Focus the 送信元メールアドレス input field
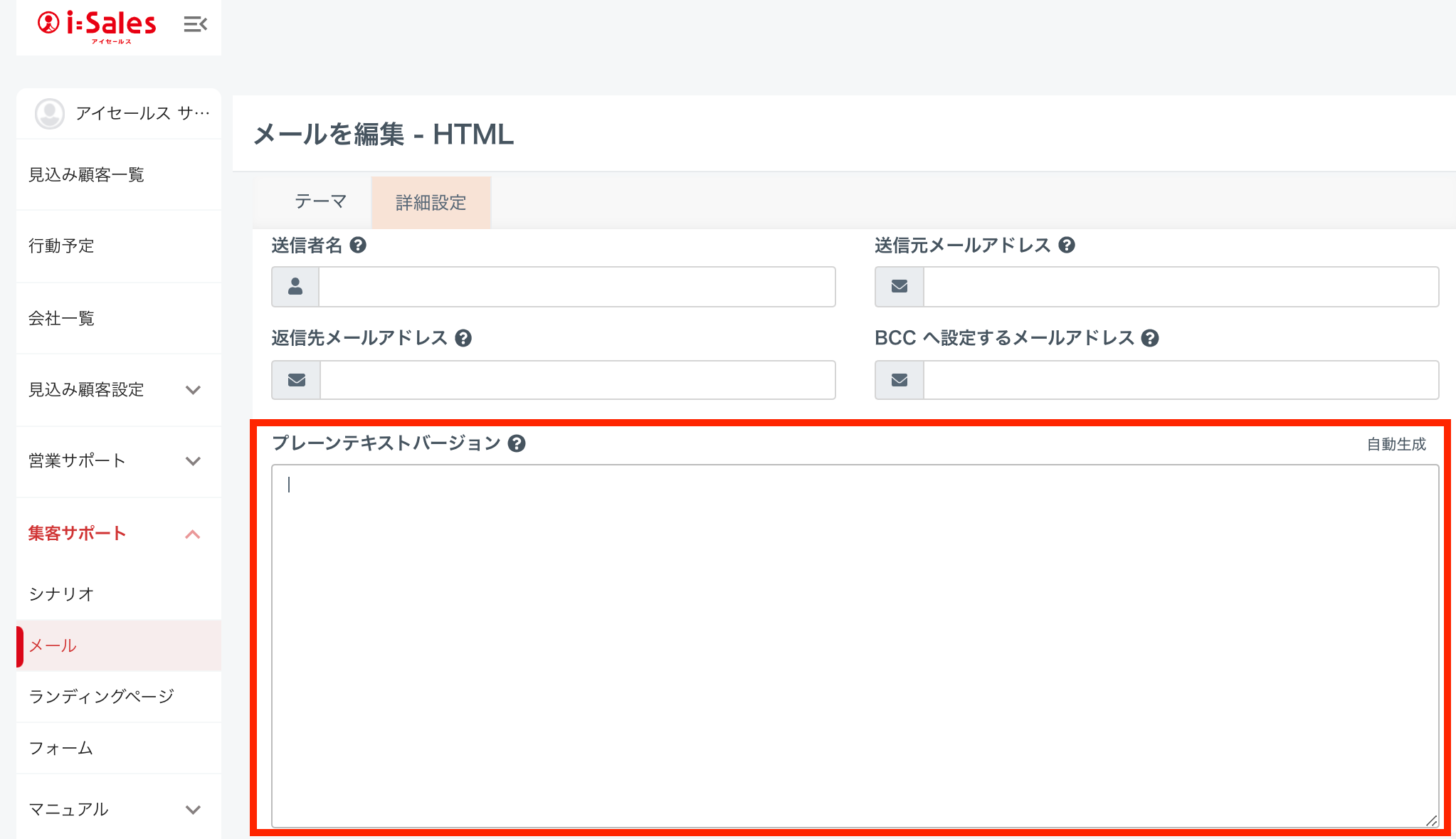1456x839 pixels. tap(1180, 287)
